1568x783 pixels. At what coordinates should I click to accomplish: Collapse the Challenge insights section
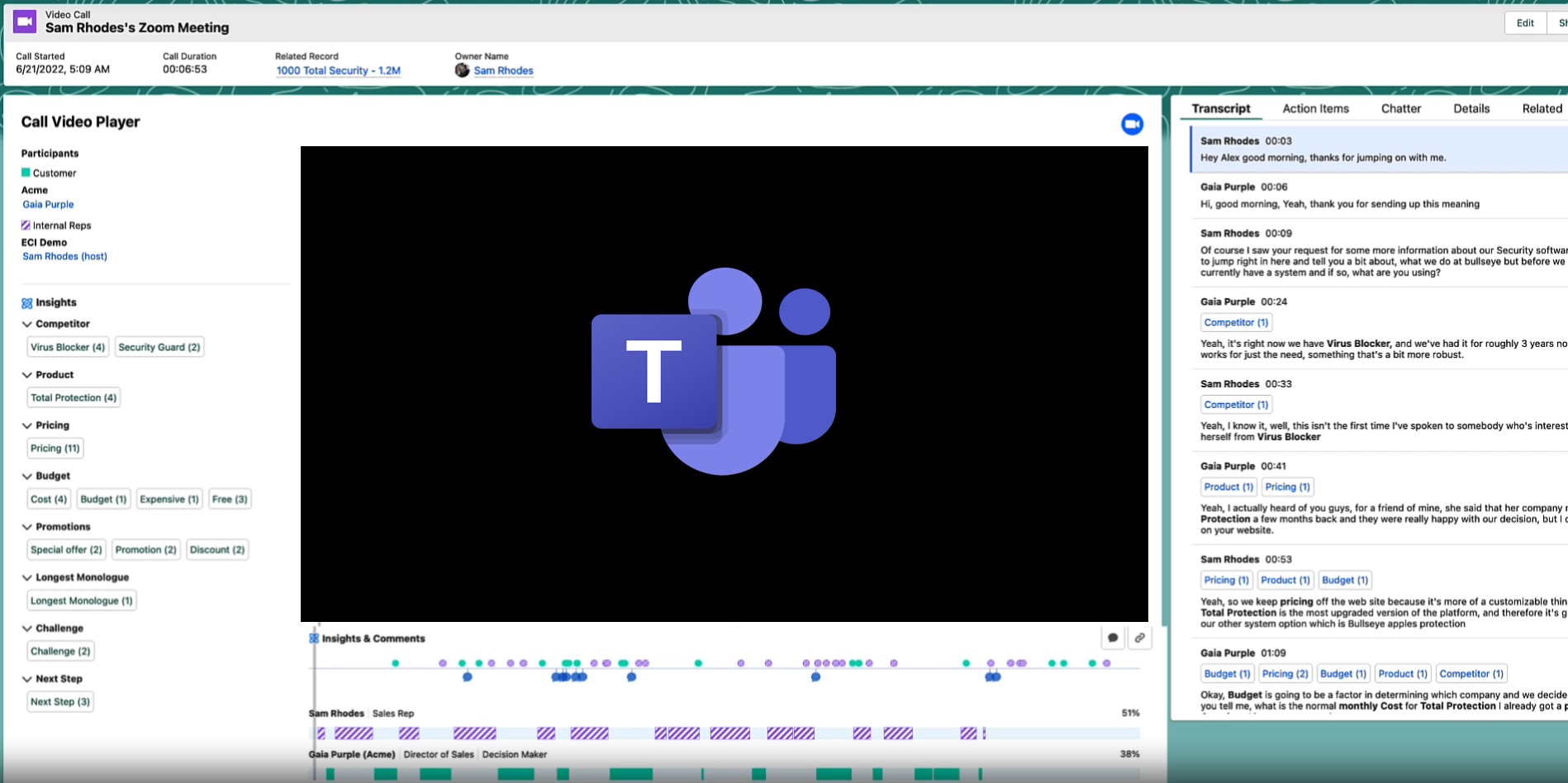point(27,629)
